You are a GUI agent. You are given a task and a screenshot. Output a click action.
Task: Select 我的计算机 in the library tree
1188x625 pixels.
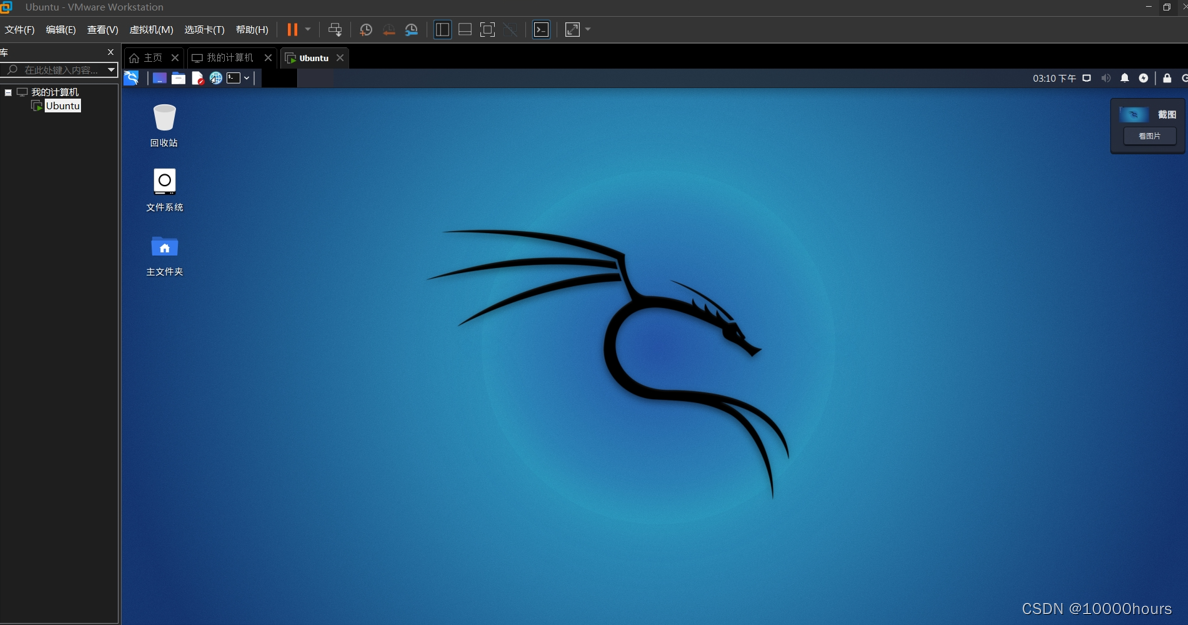click(55, 92)
